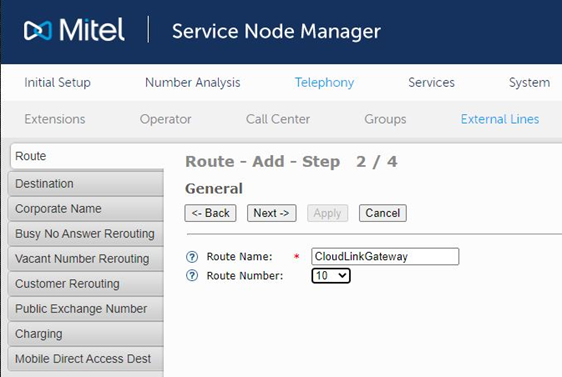Image resolution: width=562 pixels, height=377 pixels.
Task: Click the <- Back button
Action: point(210,213)
